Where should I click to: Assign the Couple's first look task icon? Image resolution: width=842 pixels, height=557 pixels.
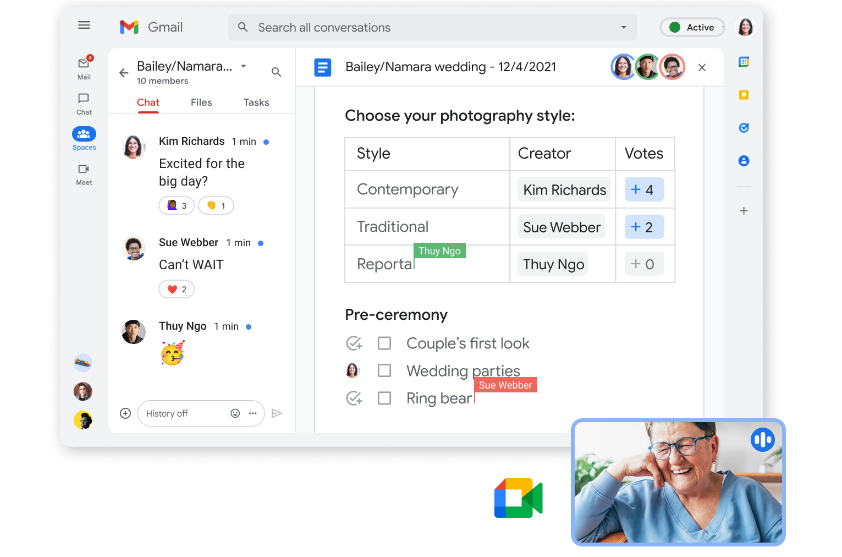coord(354,343)
